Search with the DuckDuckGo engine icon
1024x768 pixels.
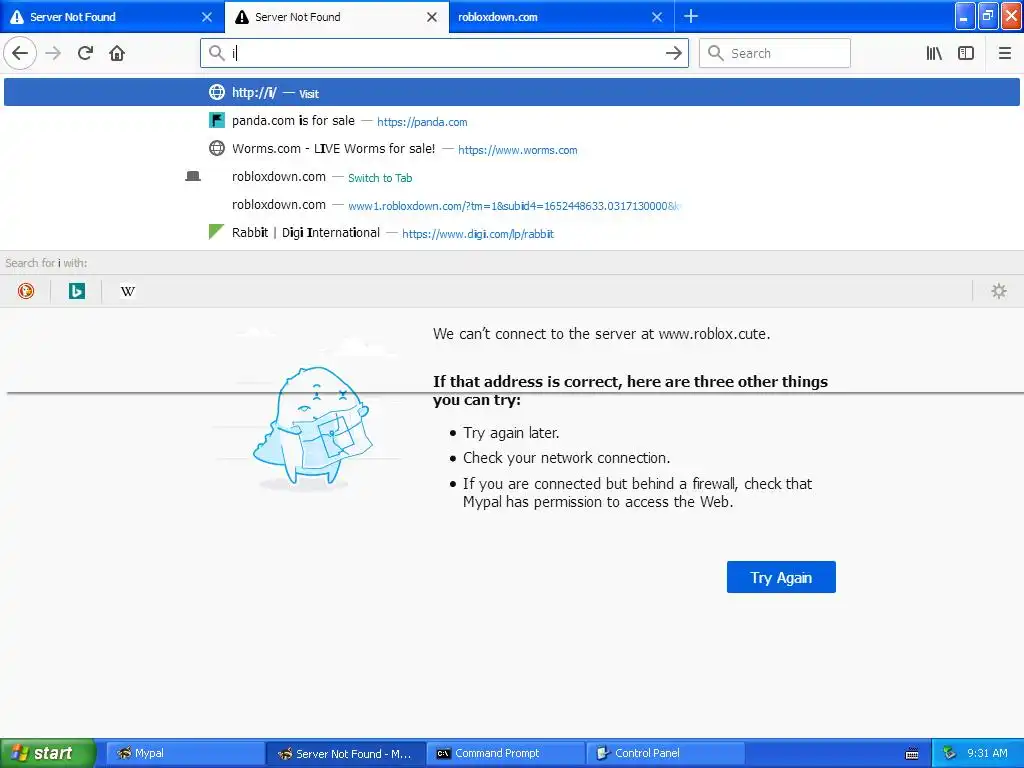pos(25,291)
